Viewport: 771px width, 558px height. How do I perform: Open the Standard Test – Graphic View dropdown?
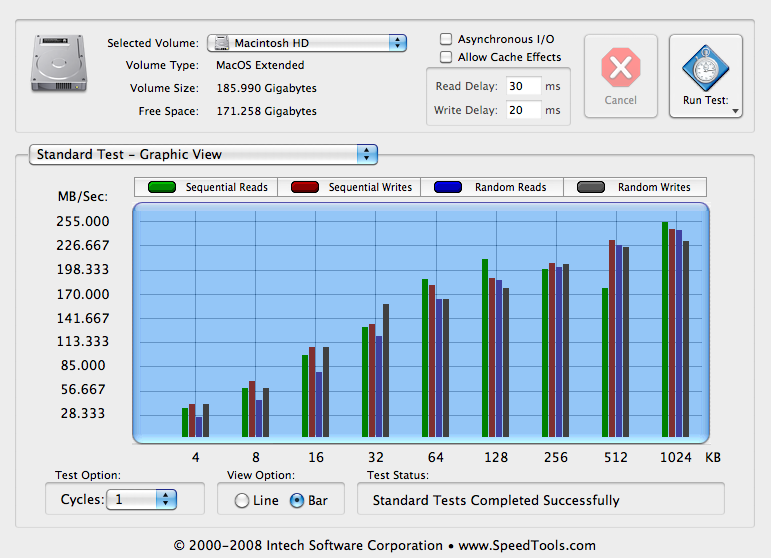203,154
